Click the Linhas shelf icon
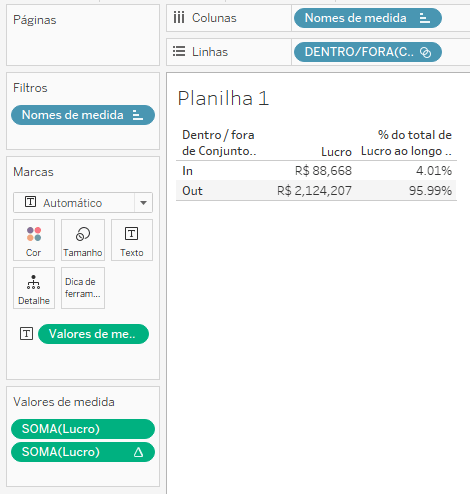This screenshot has width=470, height=494. click(x=179, y=52)
